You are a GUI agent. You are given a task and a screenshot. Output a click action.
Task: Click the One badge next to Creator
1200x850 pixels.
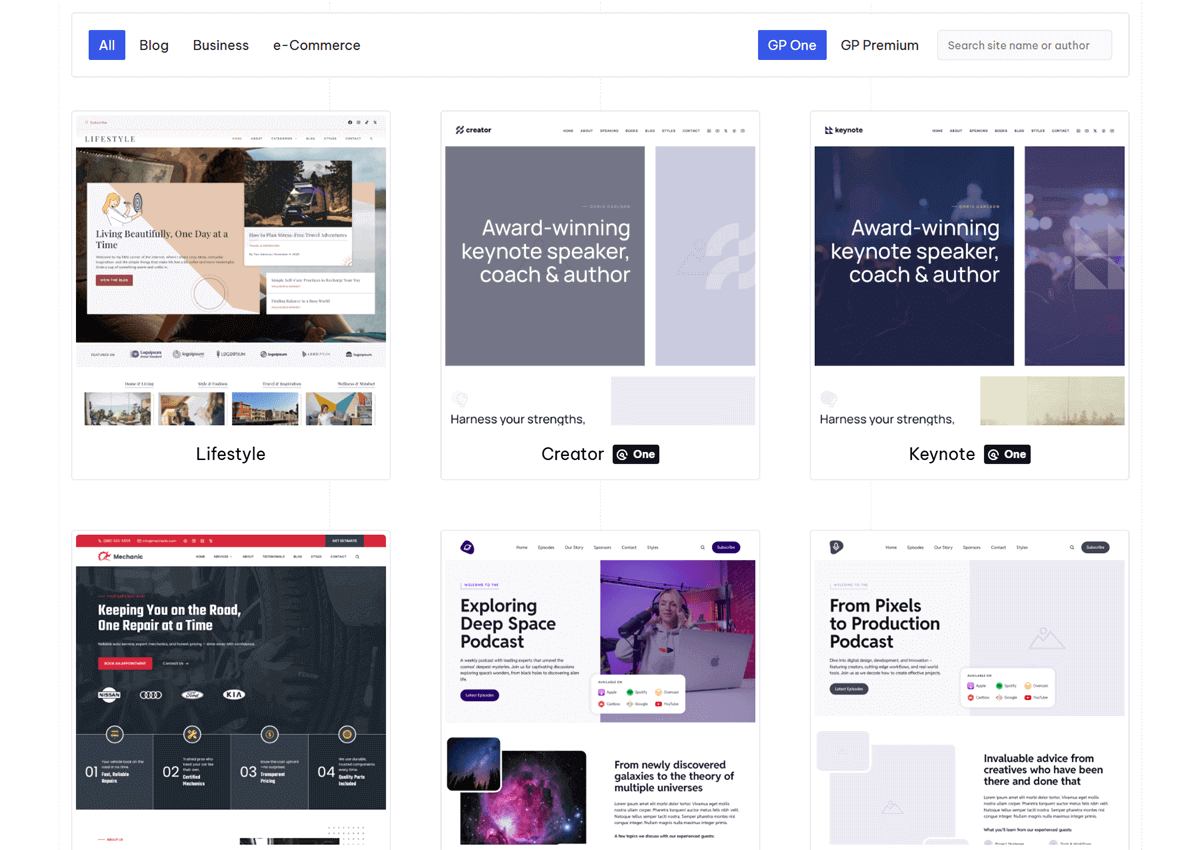click(x=636, y=454)
